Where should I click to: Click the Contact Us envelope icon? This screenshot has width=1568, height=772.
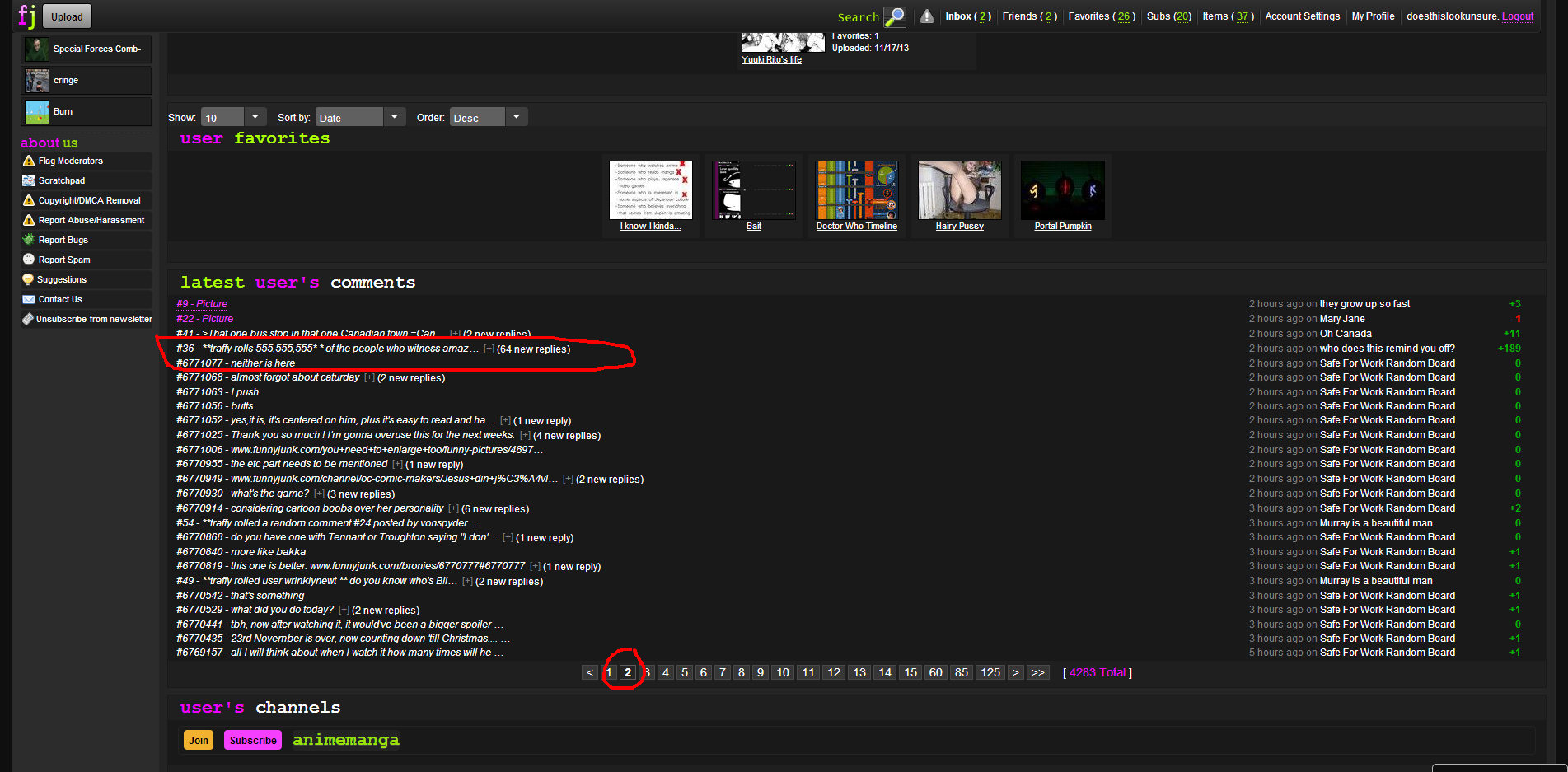[x=29, y=299]
